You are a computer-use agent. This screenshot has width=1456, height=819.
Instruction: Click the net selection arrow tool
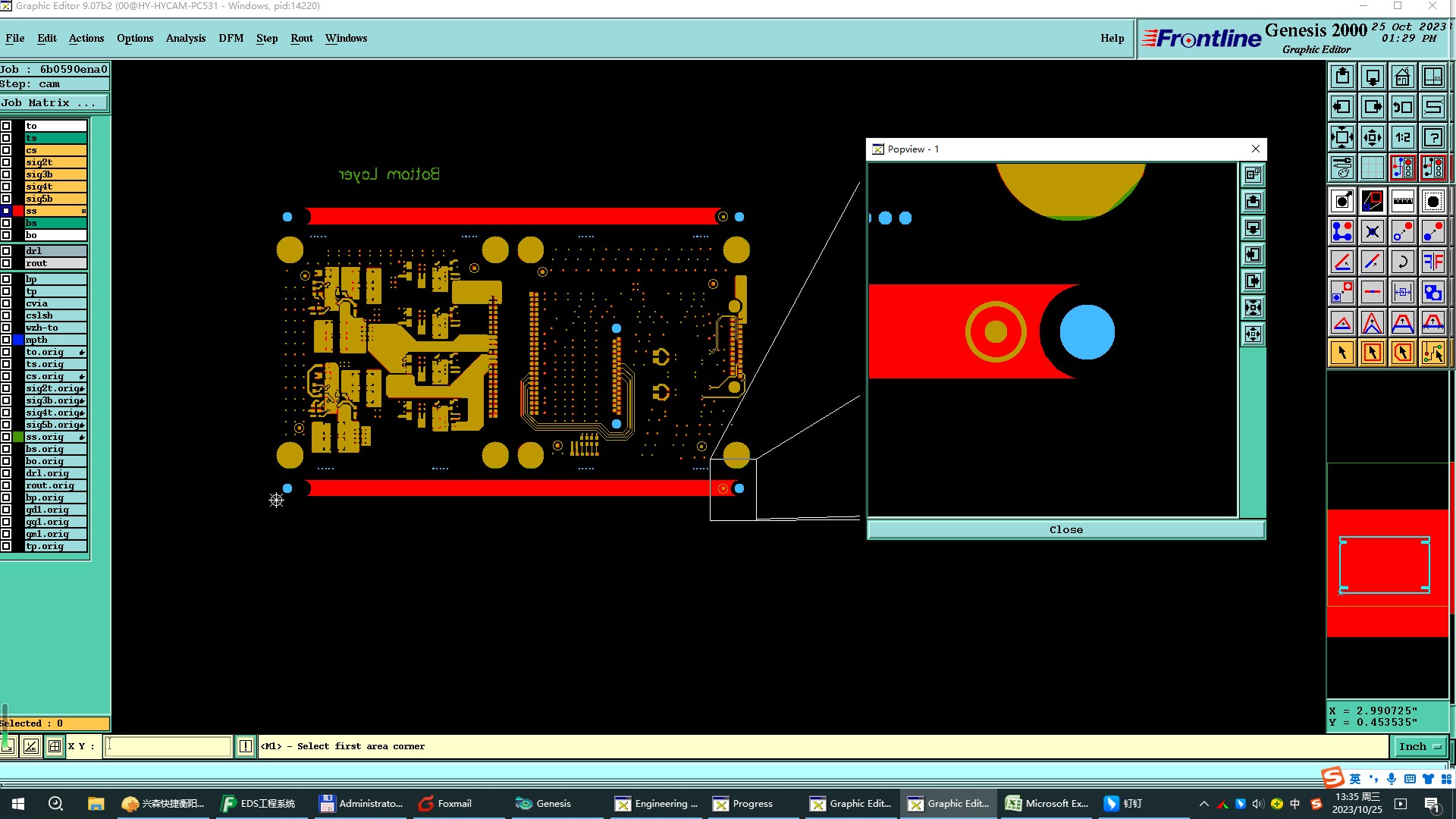(1432, 353)
